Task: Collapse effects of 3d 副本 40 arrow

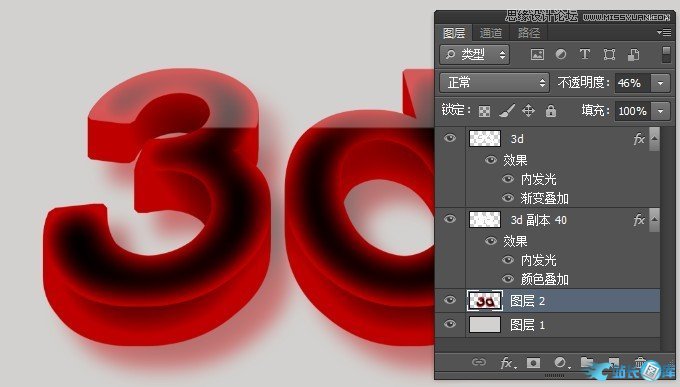Action: [x=654, y=220]
